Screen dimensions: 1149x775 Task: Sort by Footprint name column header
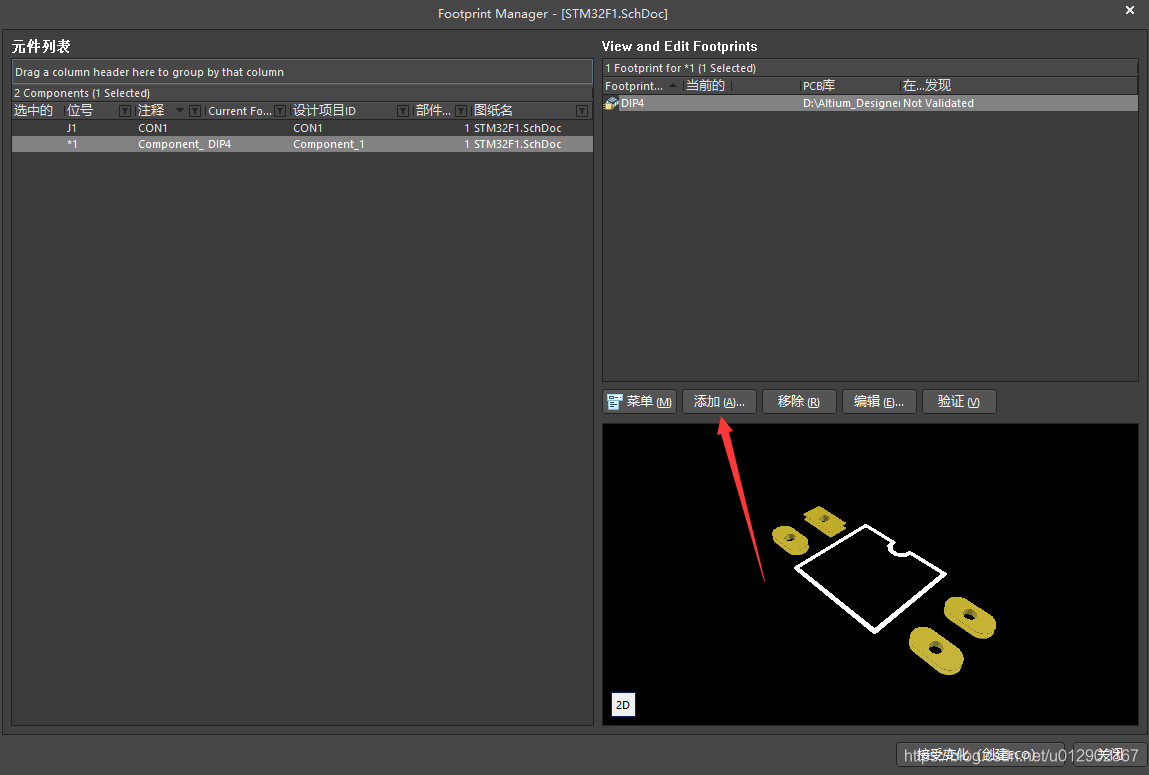tap(634, 86)
